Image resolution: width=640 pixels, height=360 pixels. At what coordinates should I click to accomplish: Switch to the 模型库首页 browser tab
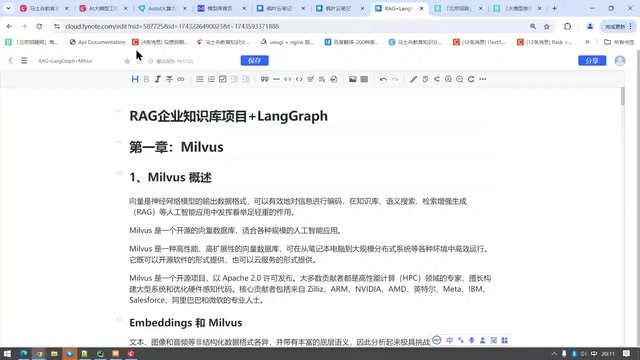click(x=222, y=8)
